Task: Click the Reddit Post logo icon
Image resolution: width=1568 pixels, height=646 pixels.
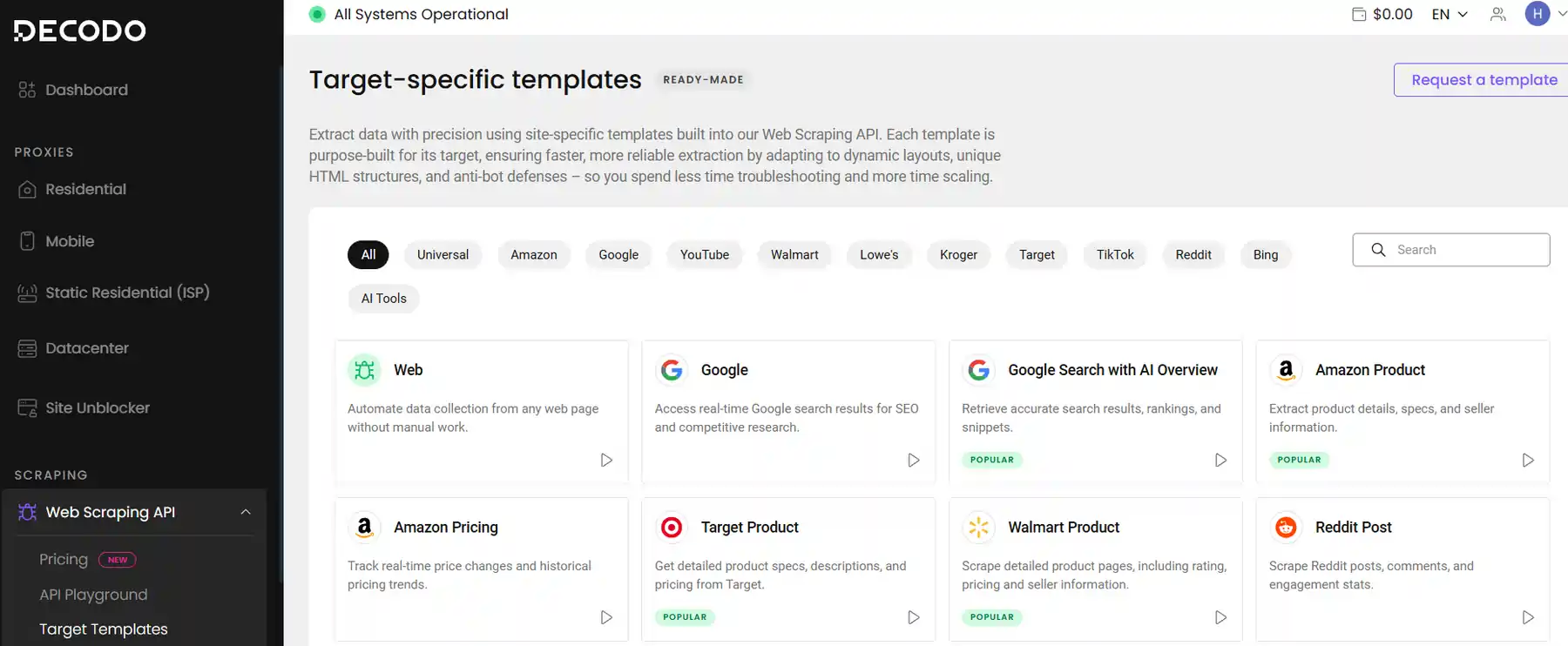Action: pos(1286,528)
